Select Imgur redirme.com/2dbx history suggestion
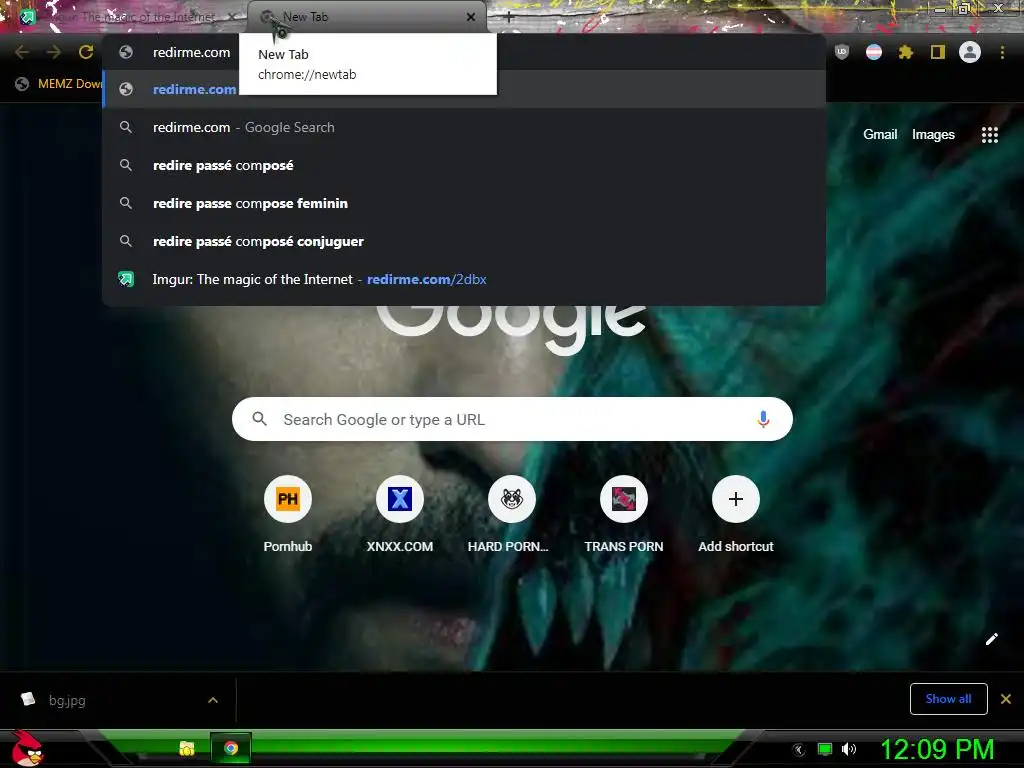The height and width of the screenshot is (768, 1024). [464, 280]
